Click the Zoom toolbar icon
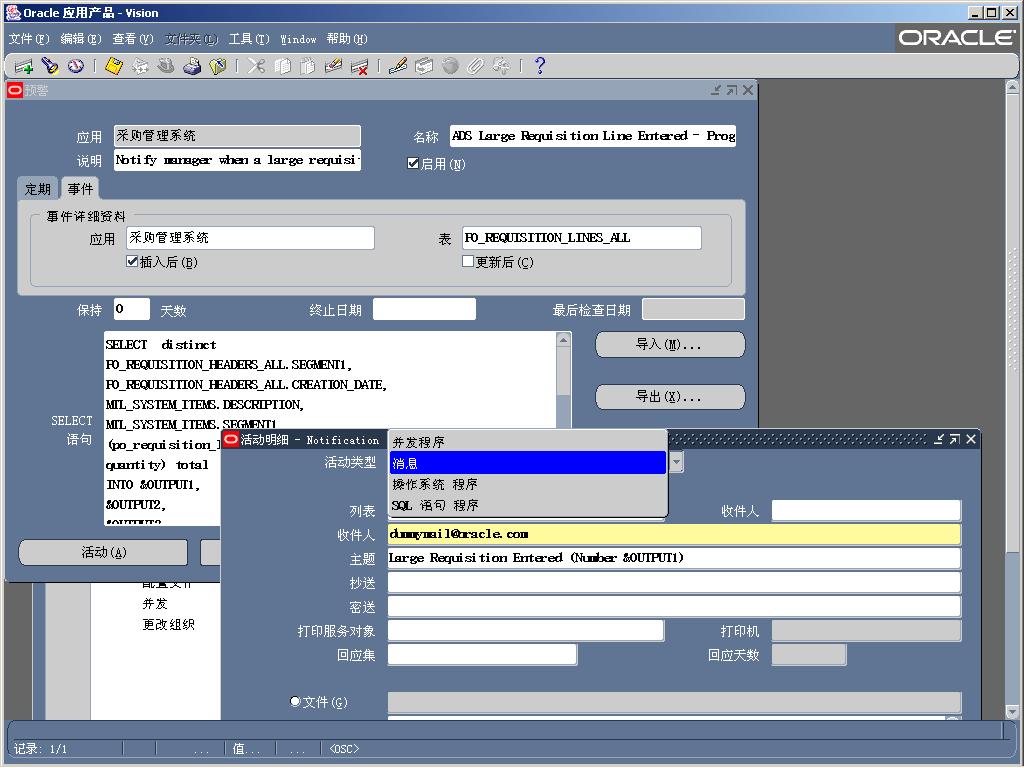 pos(424,66)
